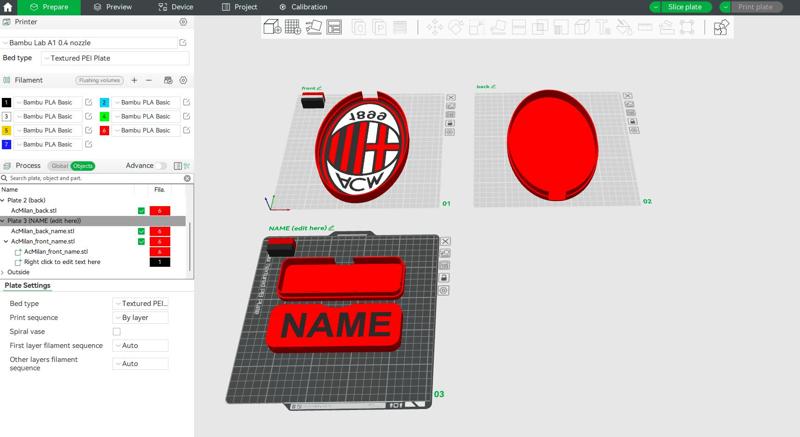Open filament 6 preset dropdown
The image size is (800, 437).
pyautogui.click(x=146, y=131)
